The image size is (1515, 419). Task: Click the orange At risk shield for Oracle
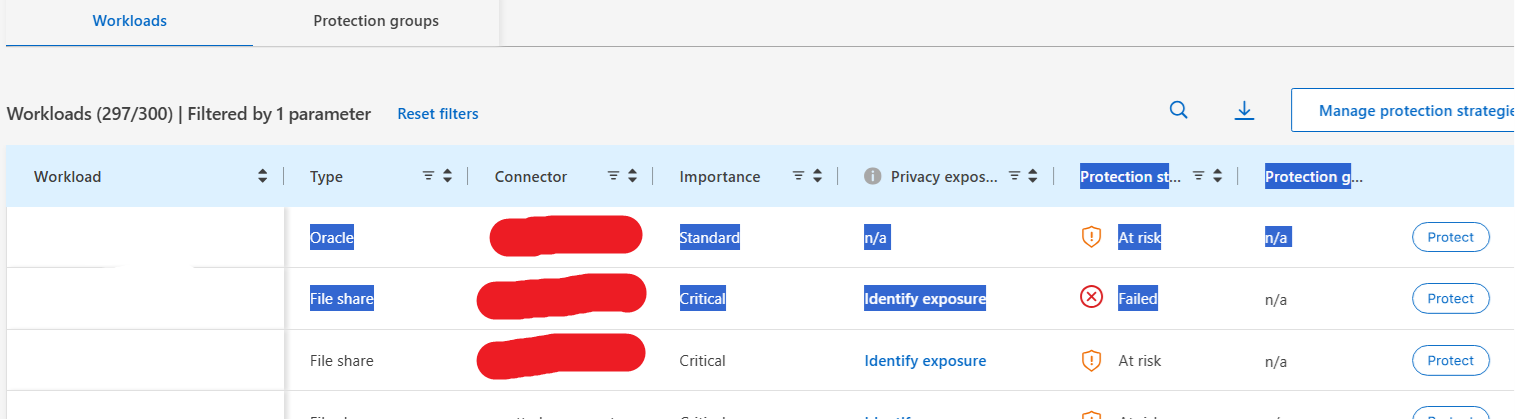coord(1091,237)
